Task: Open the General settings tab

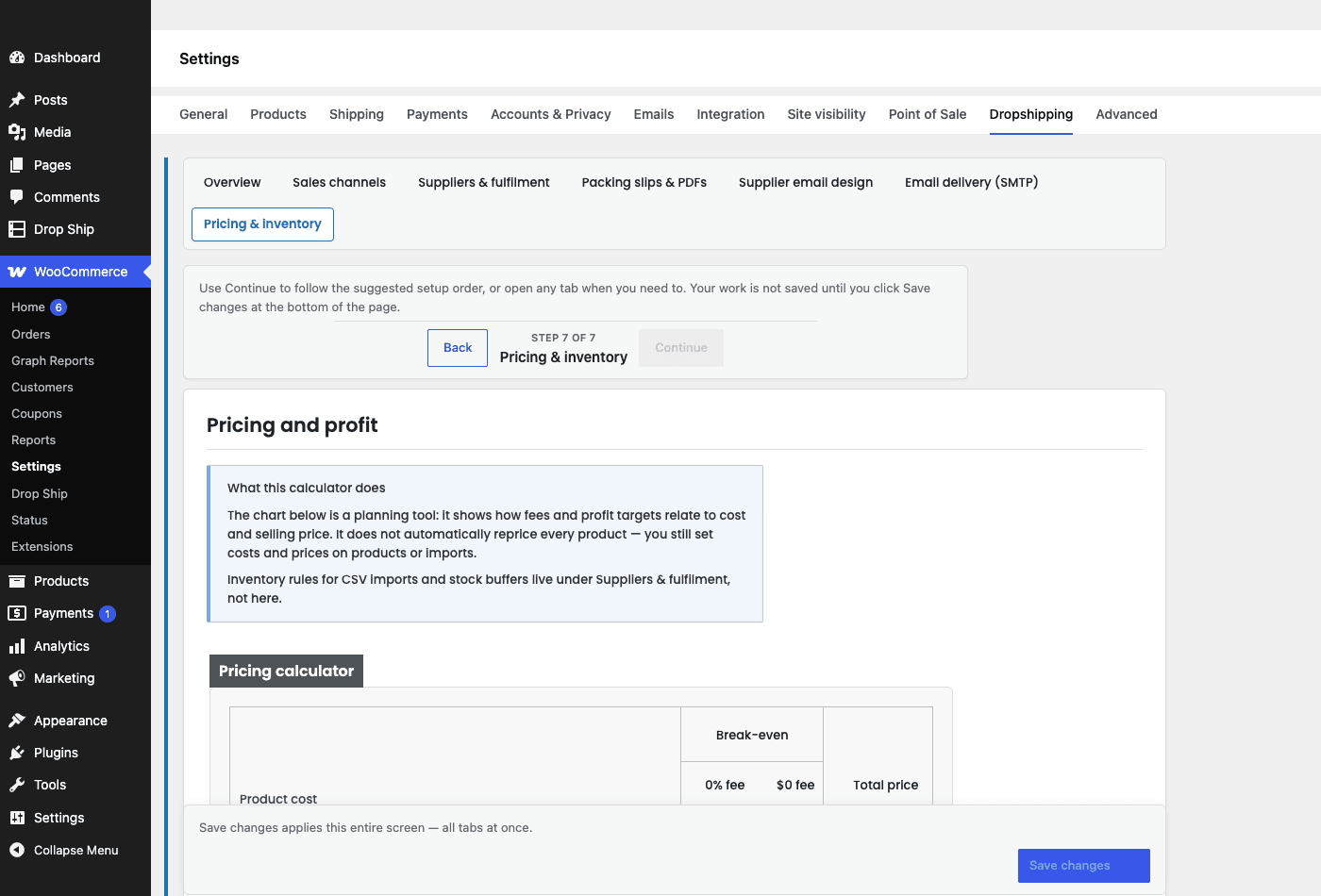Action: click(x=204, y=114)
